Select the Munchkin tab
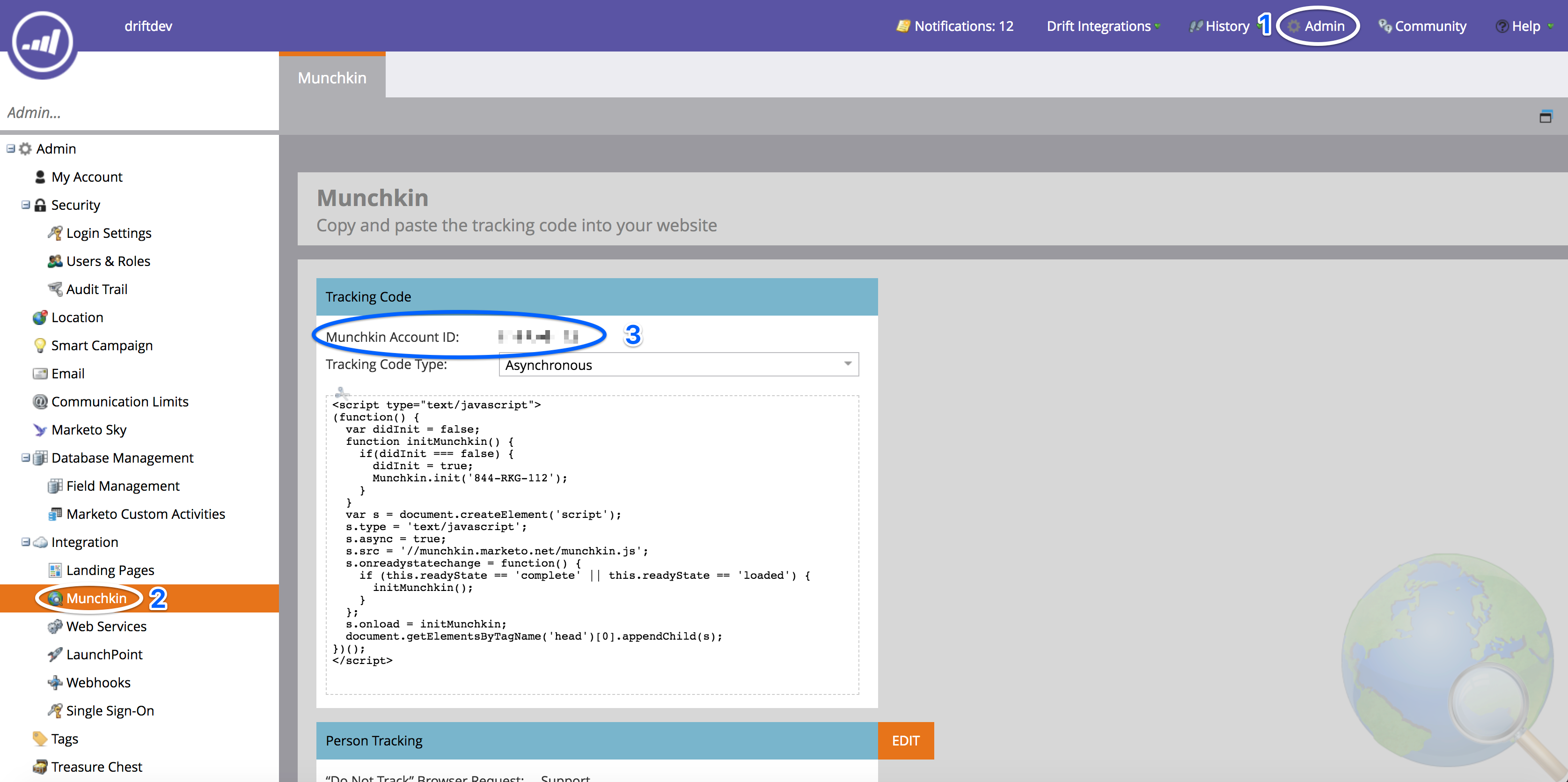Viewport: 1568px width, 782px height. (x=332, y=77)
